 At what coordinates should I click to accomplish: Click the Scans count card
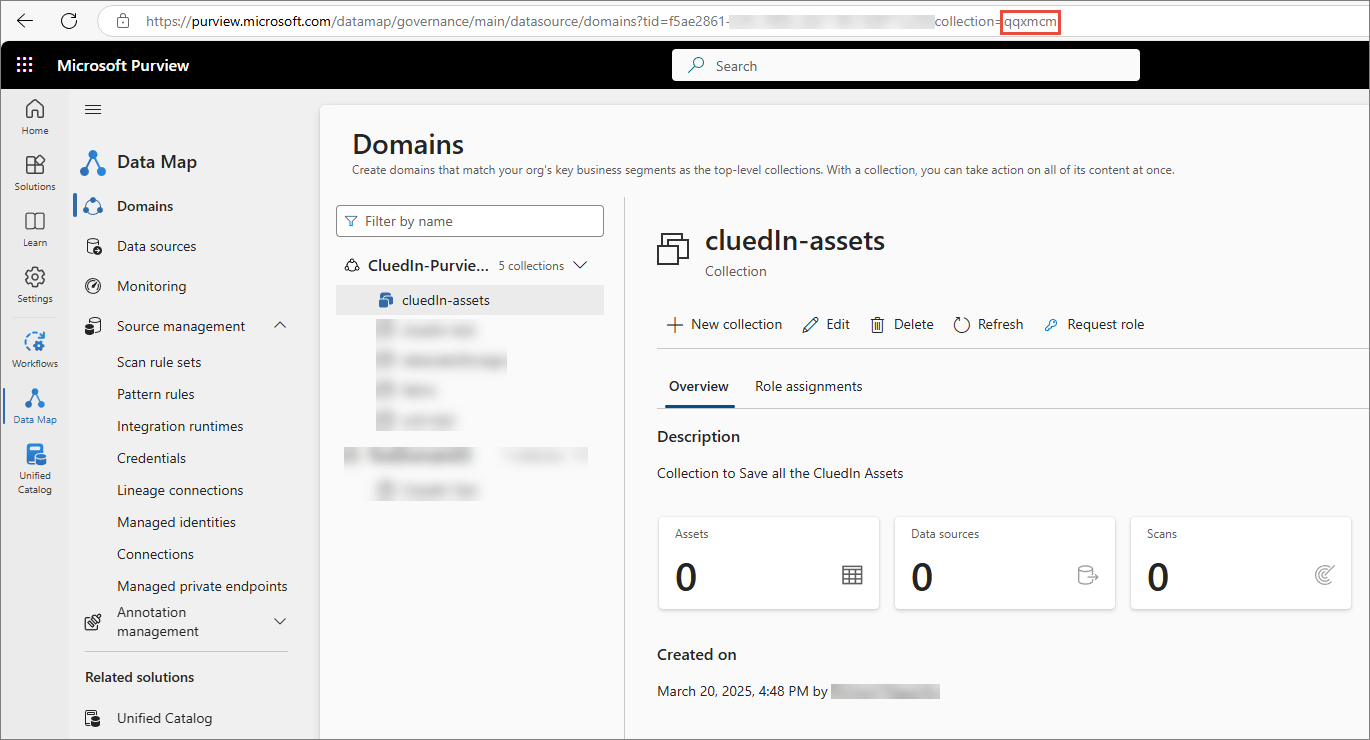coord(1241,563)
